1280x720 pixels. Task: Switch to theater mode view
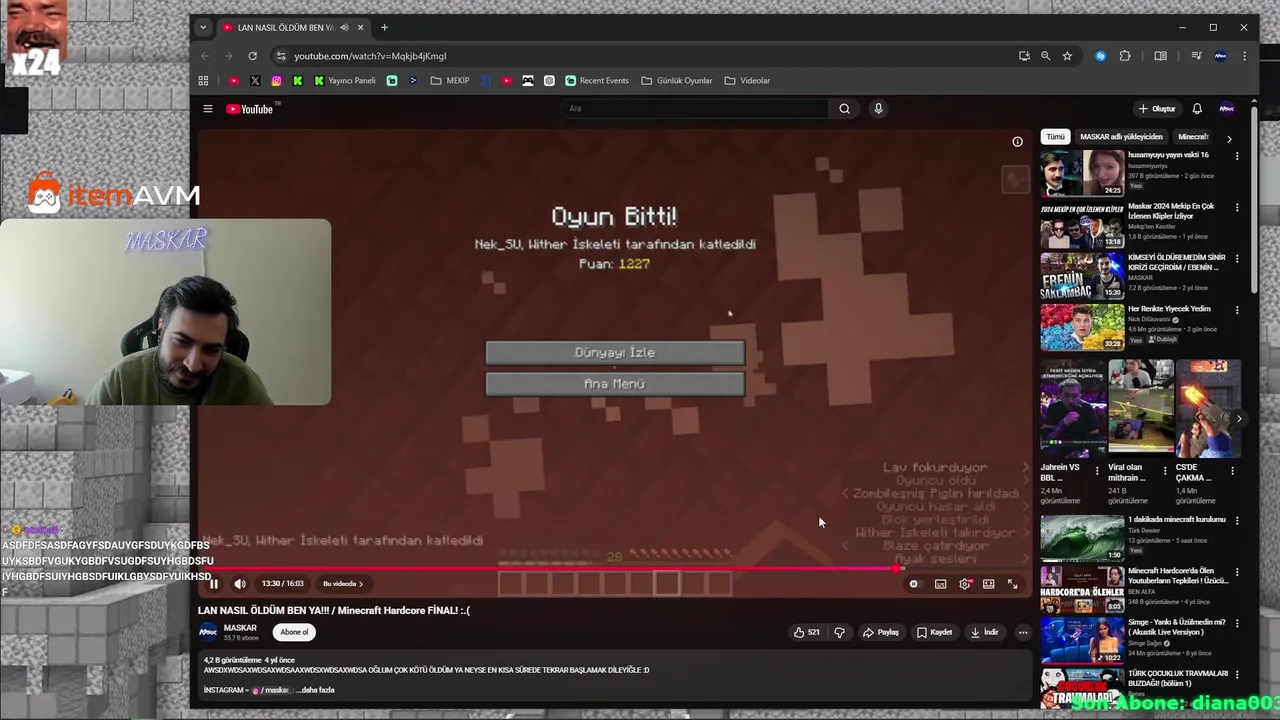click(x=989, y=584)
